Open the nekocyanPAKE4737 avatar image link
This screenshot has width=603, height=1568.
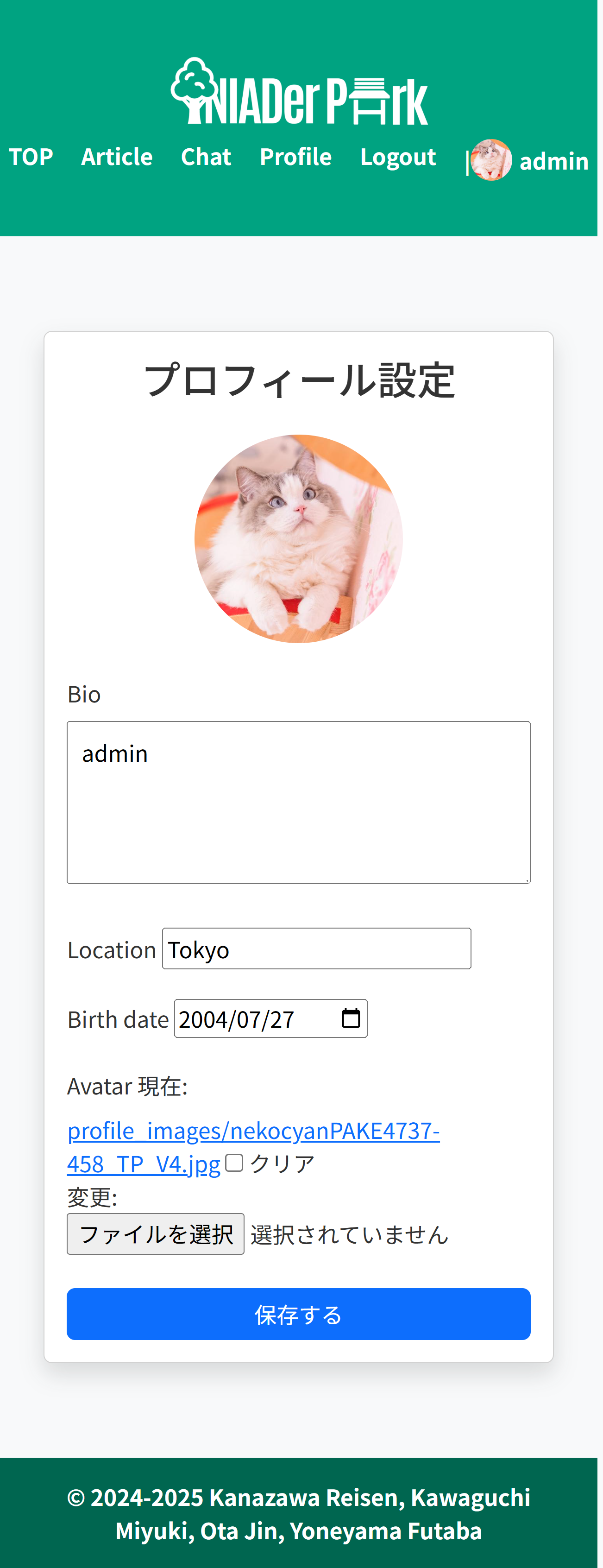[253, 1147]
